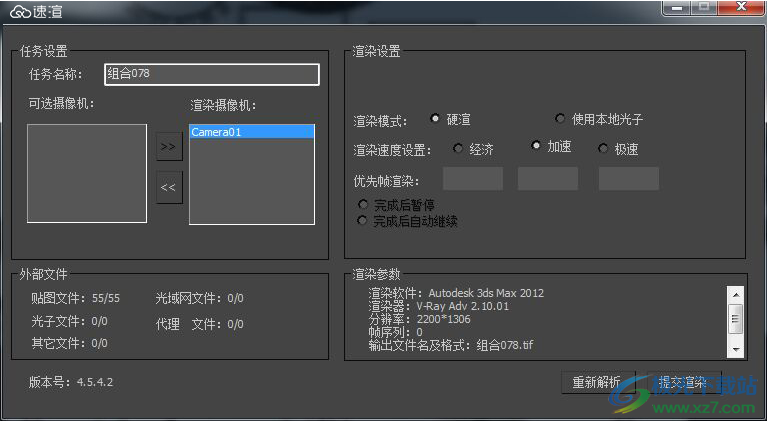
Task: Click the 任务名称 input field
Action: tap(212, 74)
